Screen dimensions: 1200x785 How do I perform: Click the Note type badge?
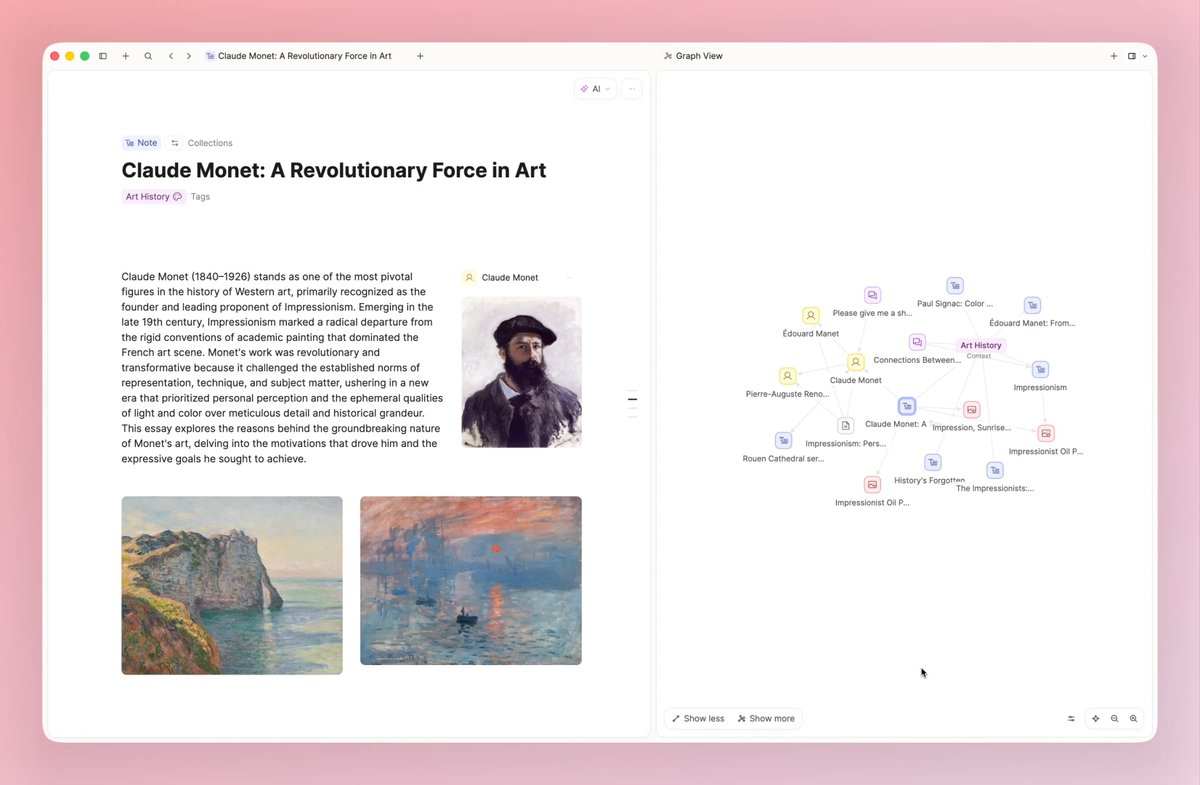(141, 143)
